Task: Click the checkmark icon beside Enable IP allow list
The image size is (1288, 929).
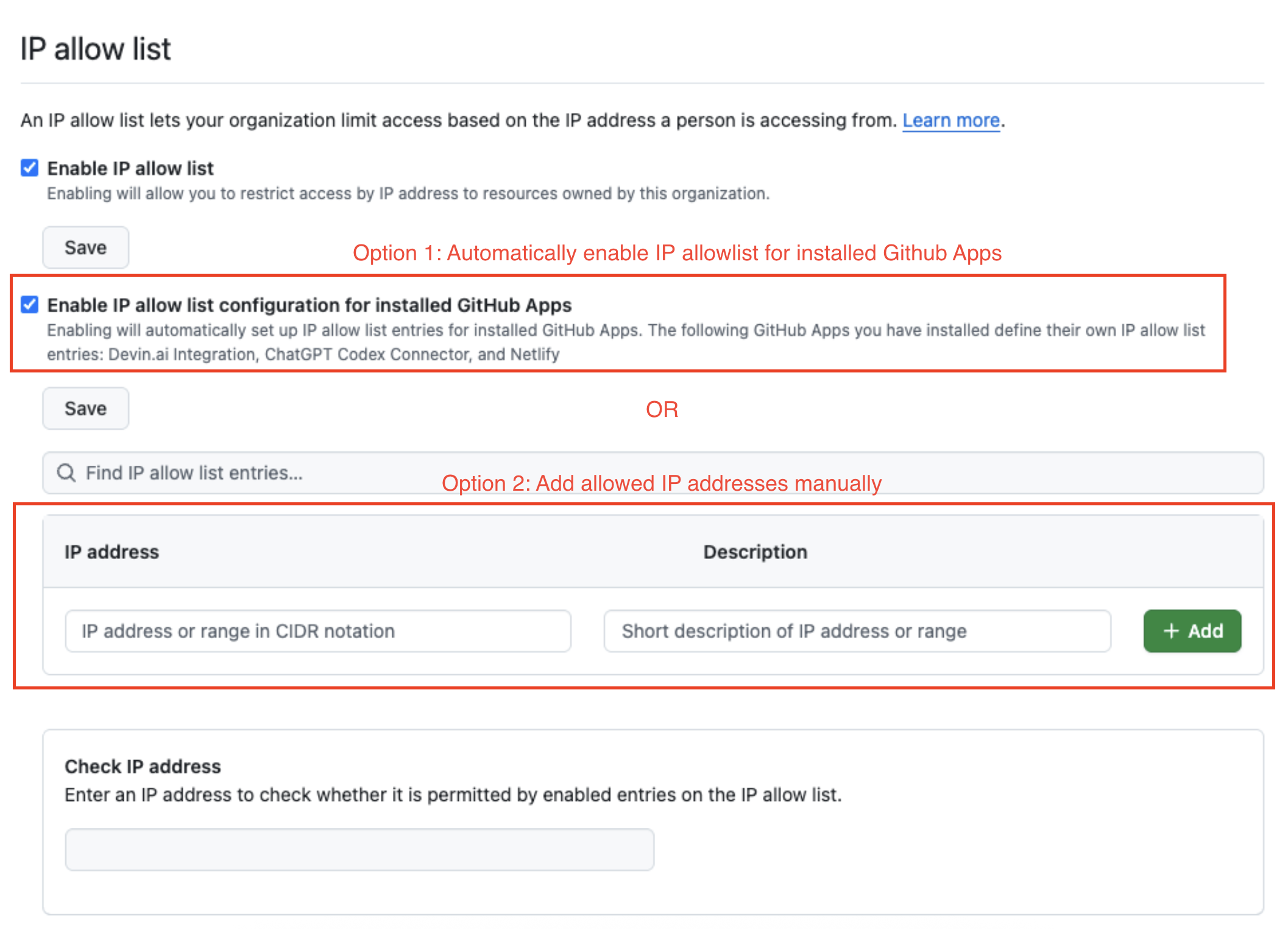Action: tap(29, 168)
